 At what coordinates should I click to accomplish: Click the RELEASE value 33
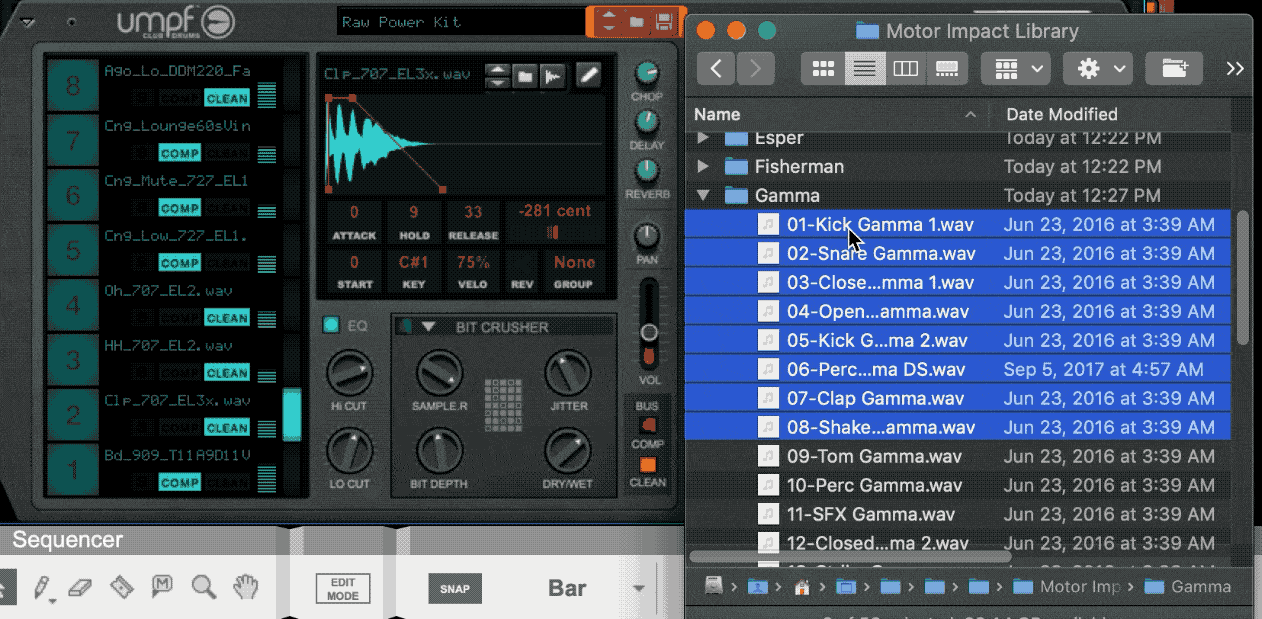coord(473,212)
